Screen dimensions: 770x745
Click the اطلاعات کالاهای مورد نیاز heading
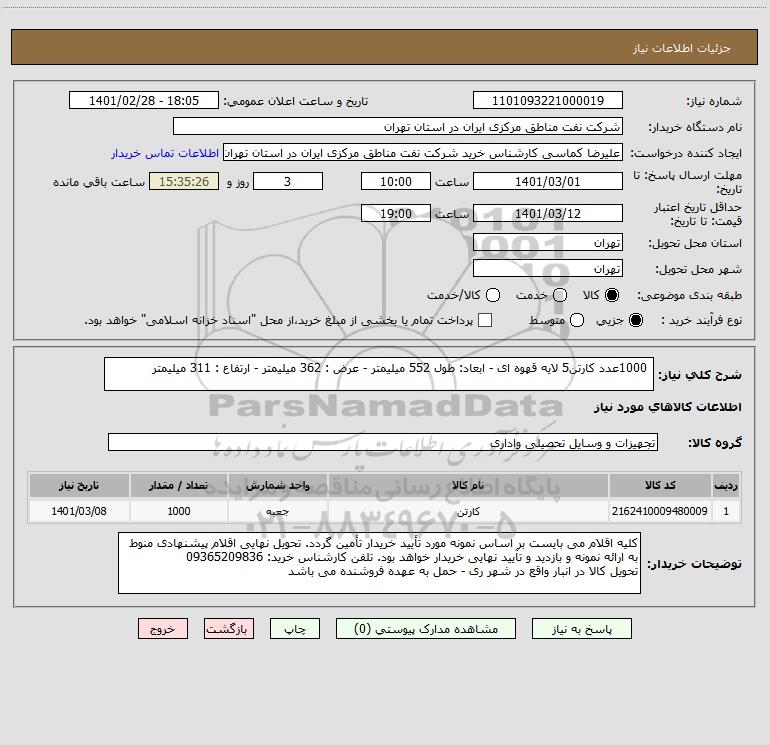(668, 407)
